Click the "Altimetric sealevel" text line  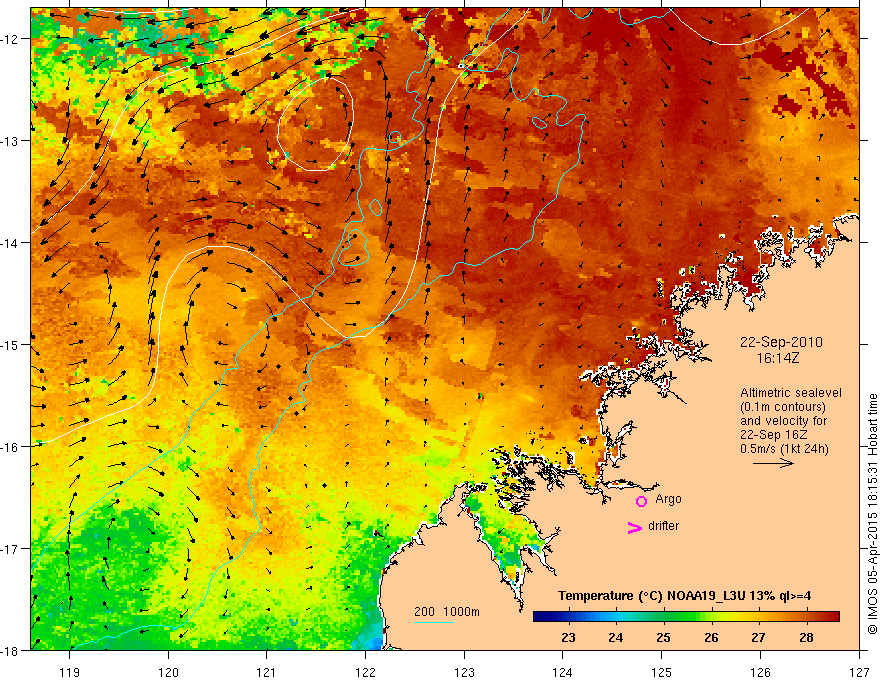pos(791,393)
